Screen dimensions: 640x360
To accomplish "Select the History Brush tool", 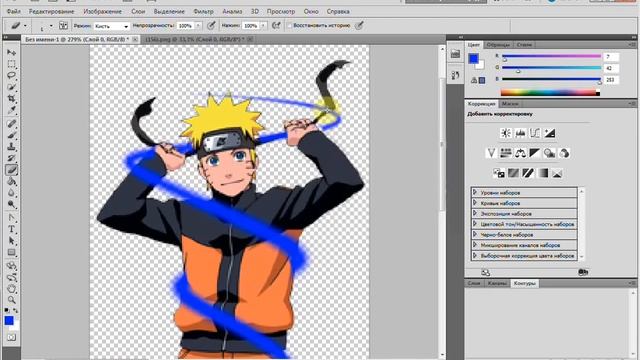I will 11,158.
